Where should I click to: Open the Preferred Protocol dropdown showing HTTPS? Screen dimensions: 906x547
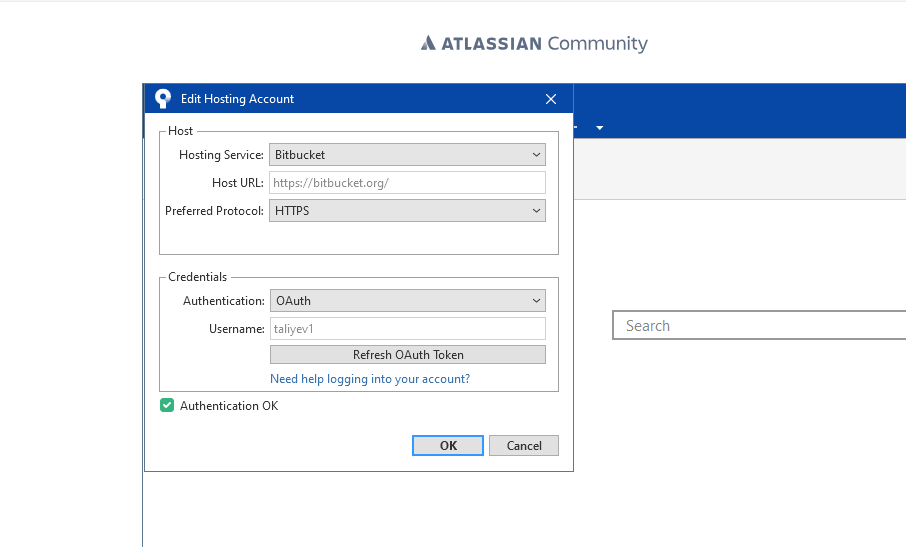coord(407,211)
